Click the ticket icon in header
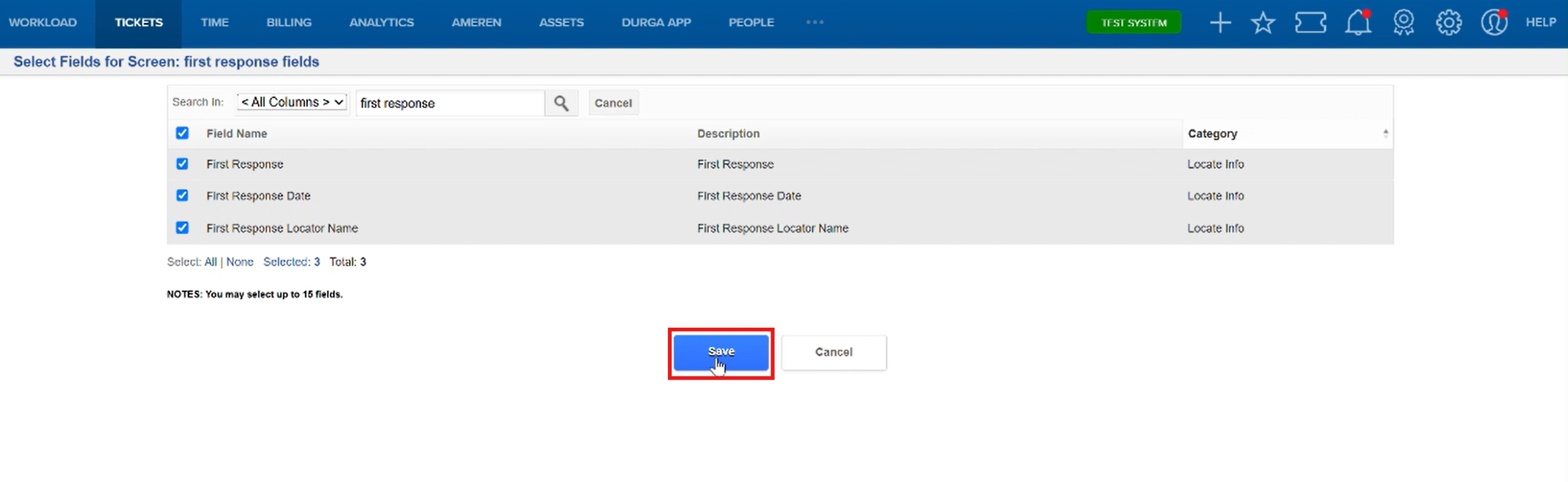 [1311, 23]
